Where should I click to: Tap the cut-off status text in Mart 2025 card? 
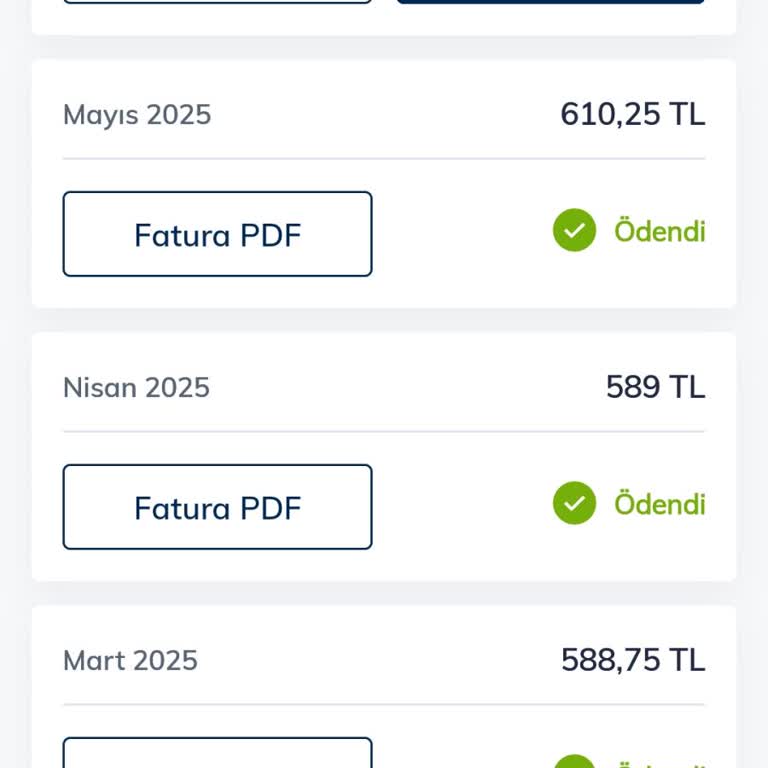pyautogui.click(x=659, y=764)
